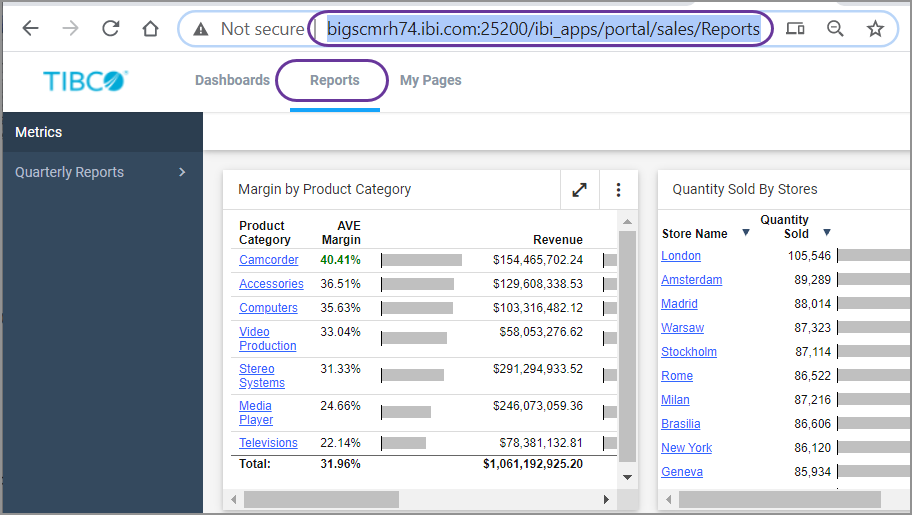Click the URL address field
Viewport: 912px width, 515px height.
click(x=543, y=29)
